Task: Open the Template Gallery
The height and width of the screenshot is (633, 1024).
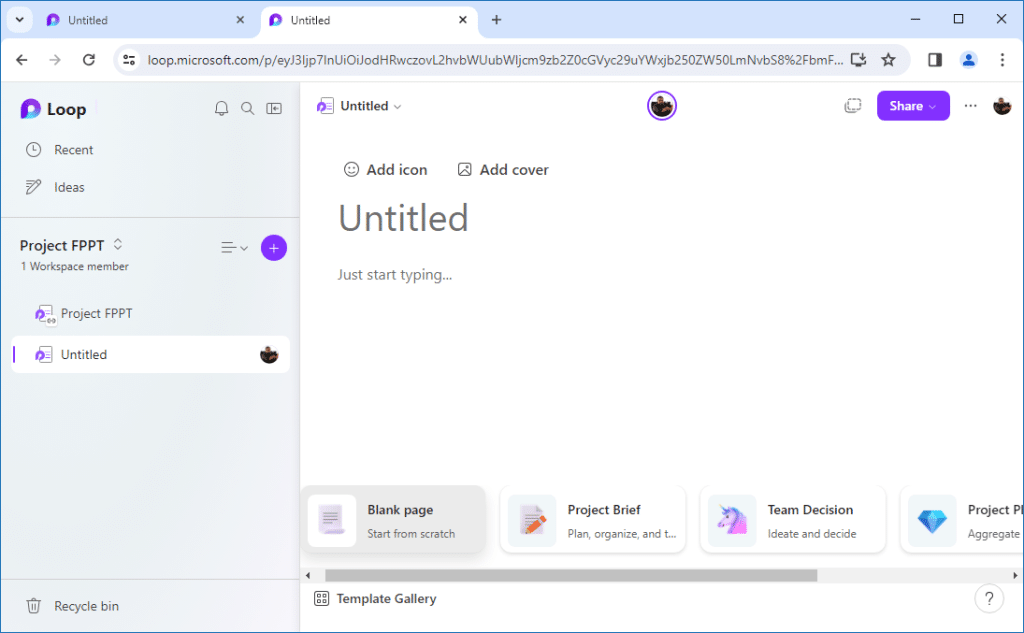Action: [x=377, y=598]
